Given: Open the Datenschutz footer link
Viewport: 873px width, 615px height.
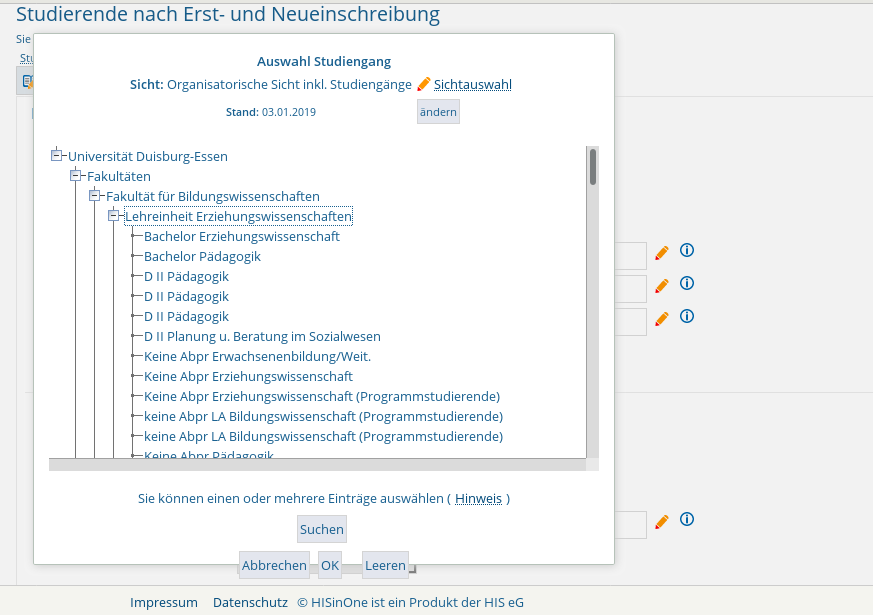Looking at the screenshot, I should pos(251,603).
